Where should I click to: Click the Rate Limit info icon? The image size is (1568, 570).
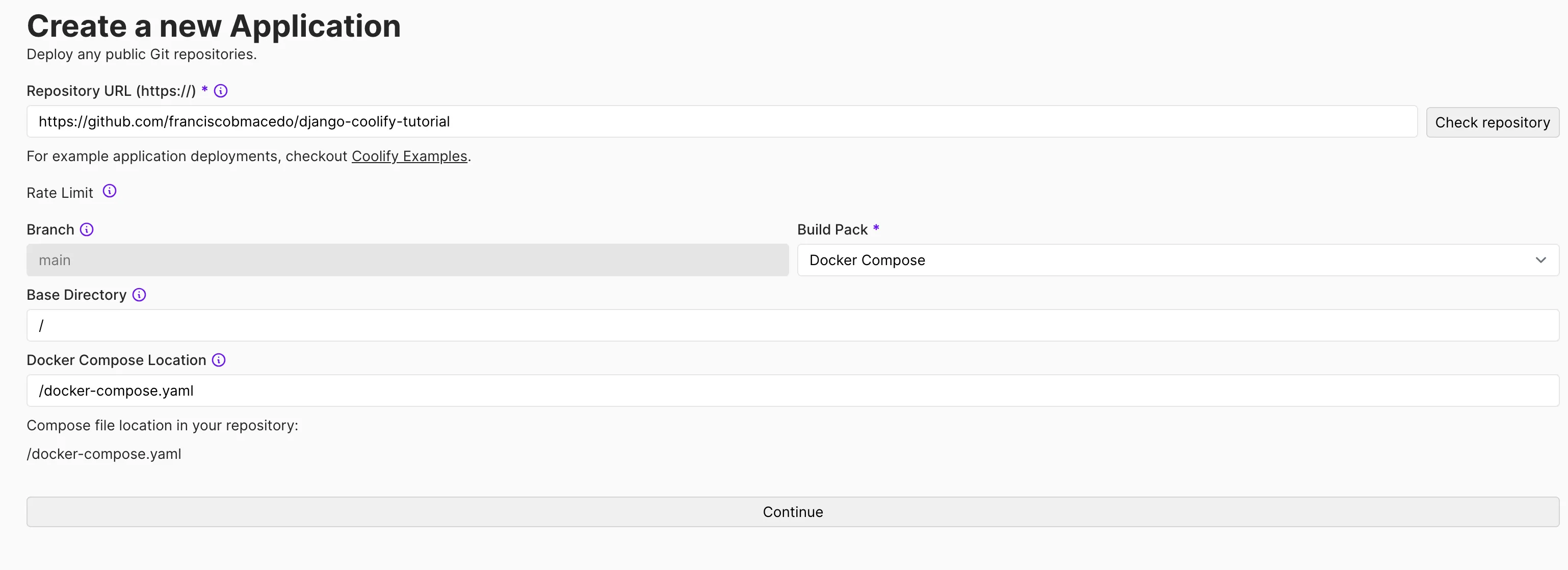tap(110, 191)
